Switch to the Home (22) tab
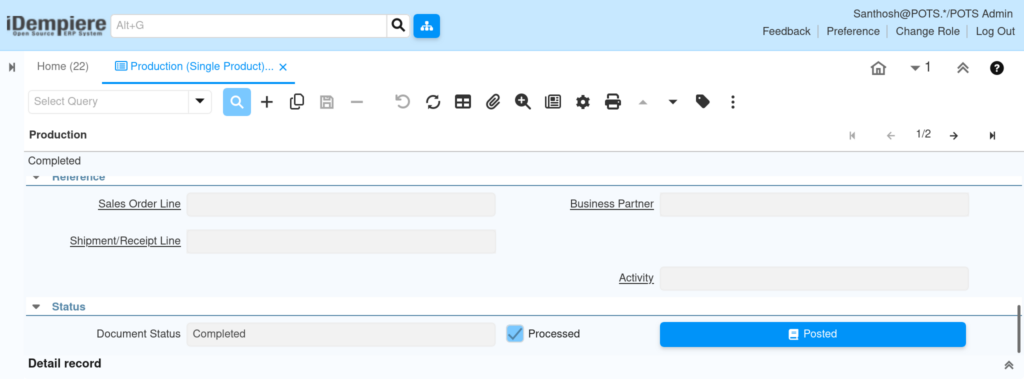The image size is (1024, 379). tap(63, 67)
